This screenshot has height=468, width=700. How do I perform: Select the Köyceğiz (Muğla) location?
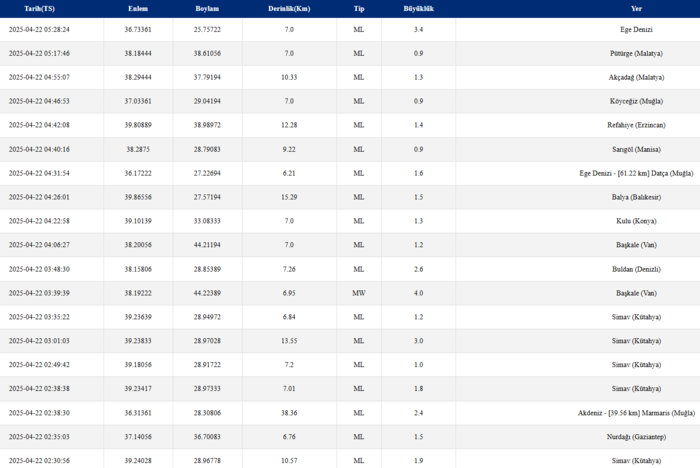[636, 101]
